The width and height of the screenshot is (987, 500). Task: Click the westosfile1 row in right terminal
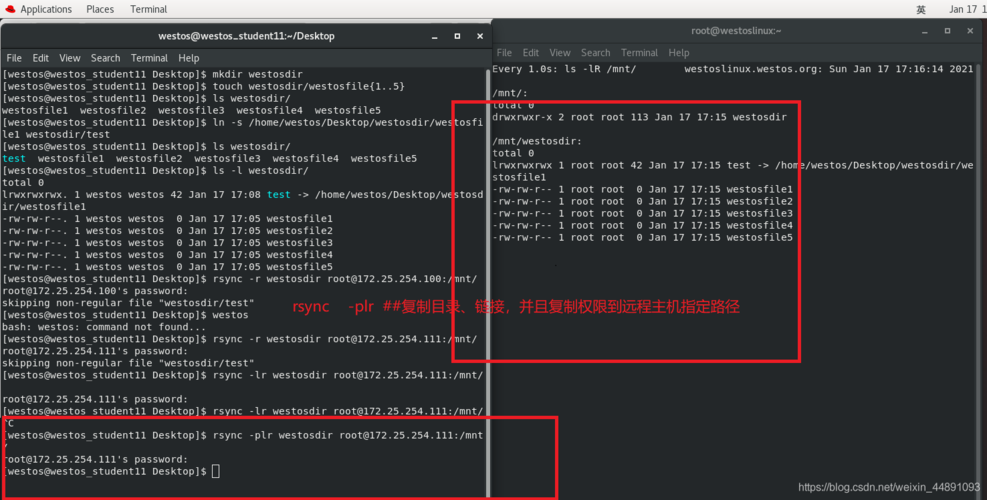pyautogui.click(x=643, y=190)
